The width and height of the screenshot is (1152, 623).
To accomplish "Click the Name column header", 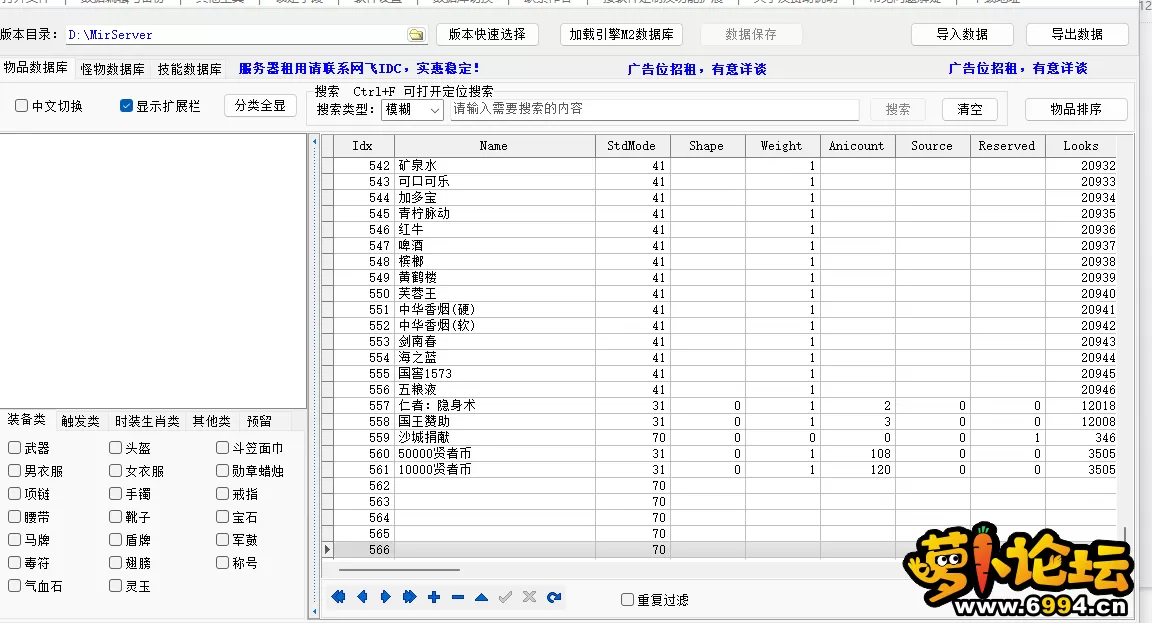I will click(x=494, y=145).
